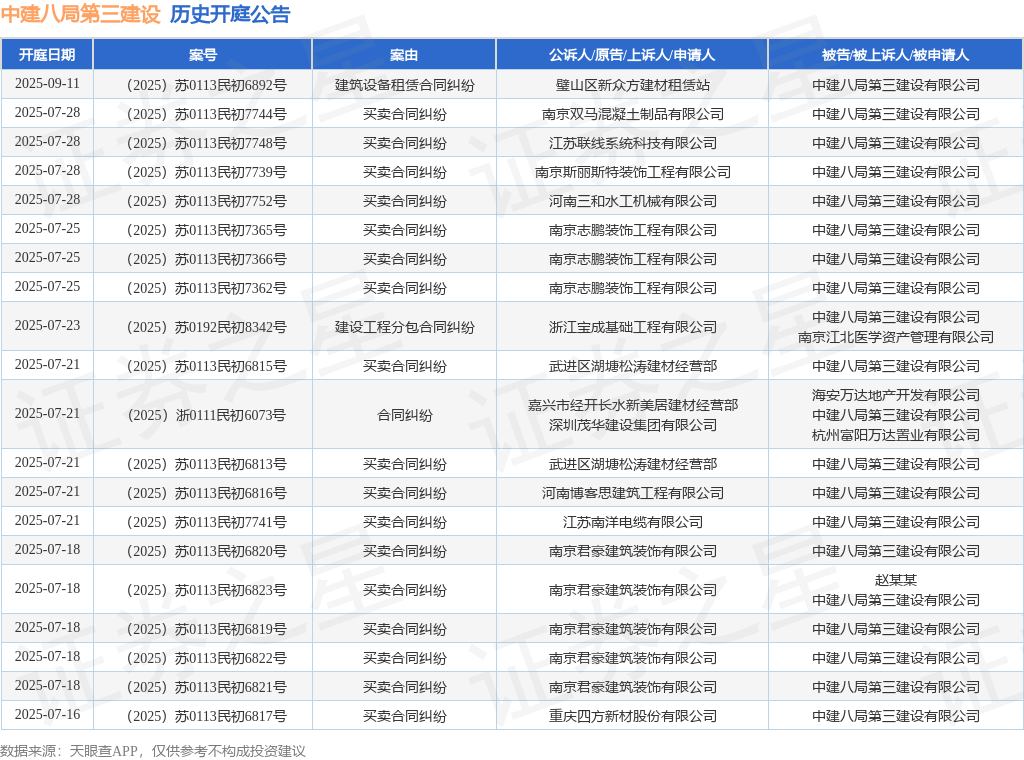Select case number 苏0113民初7365号
The image size is (1024, 760).
206,230
